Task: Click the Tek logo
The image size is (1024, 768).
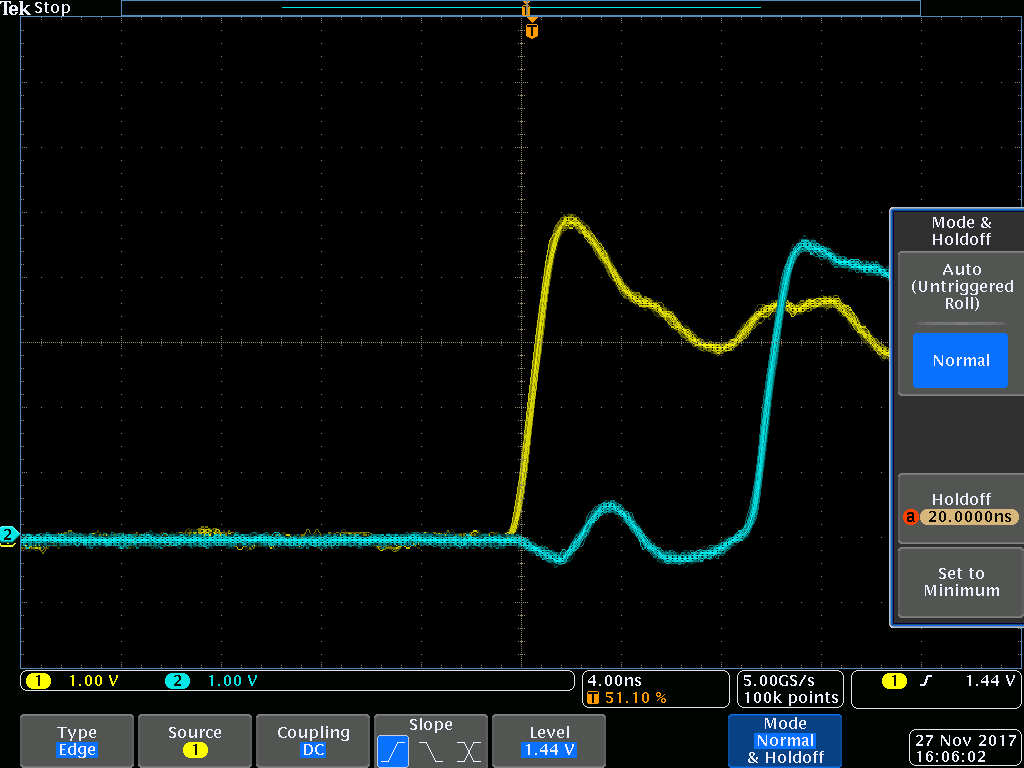Action: coord(16,8)
